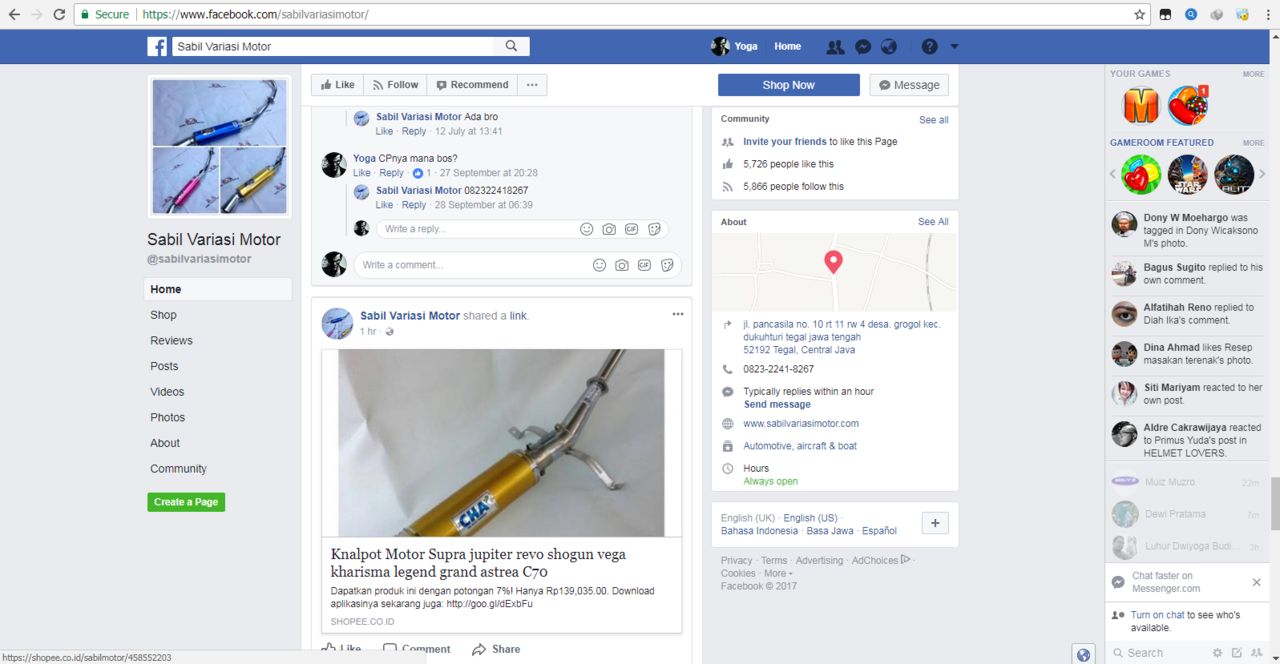This screenshot has width=1280, height=664.
Task: Insert GIF in the reply box
Action: [632, 229]
